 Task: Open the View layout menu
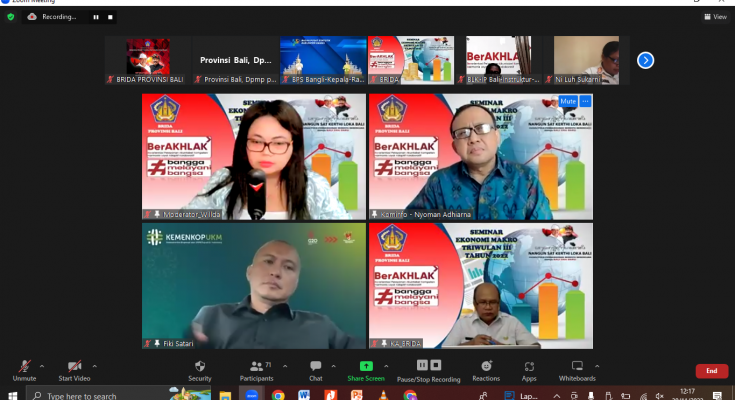pos(715,16)
